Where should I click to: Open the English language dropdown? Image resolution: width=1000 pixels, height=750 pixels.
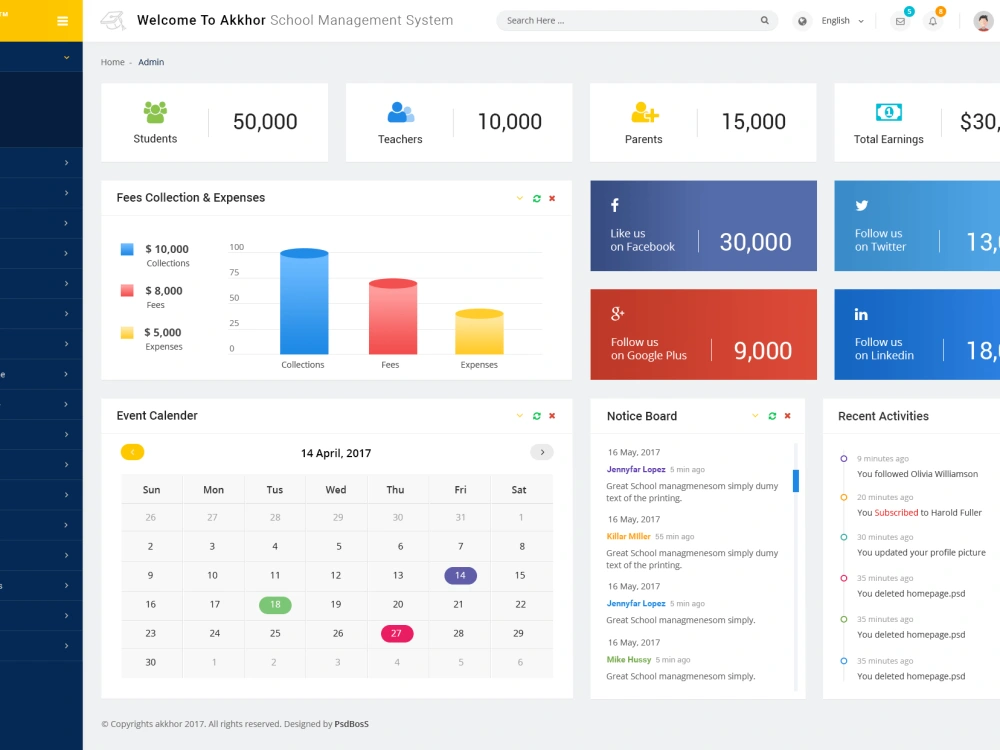[842, 20]
